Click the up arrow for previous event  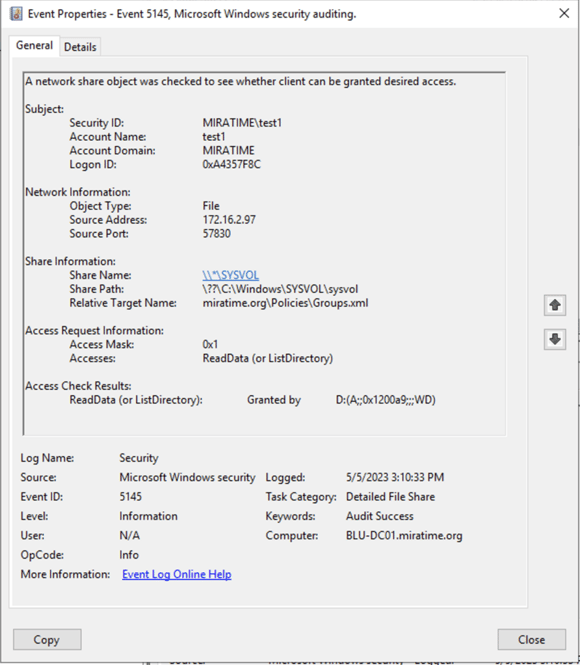[555, 305]
